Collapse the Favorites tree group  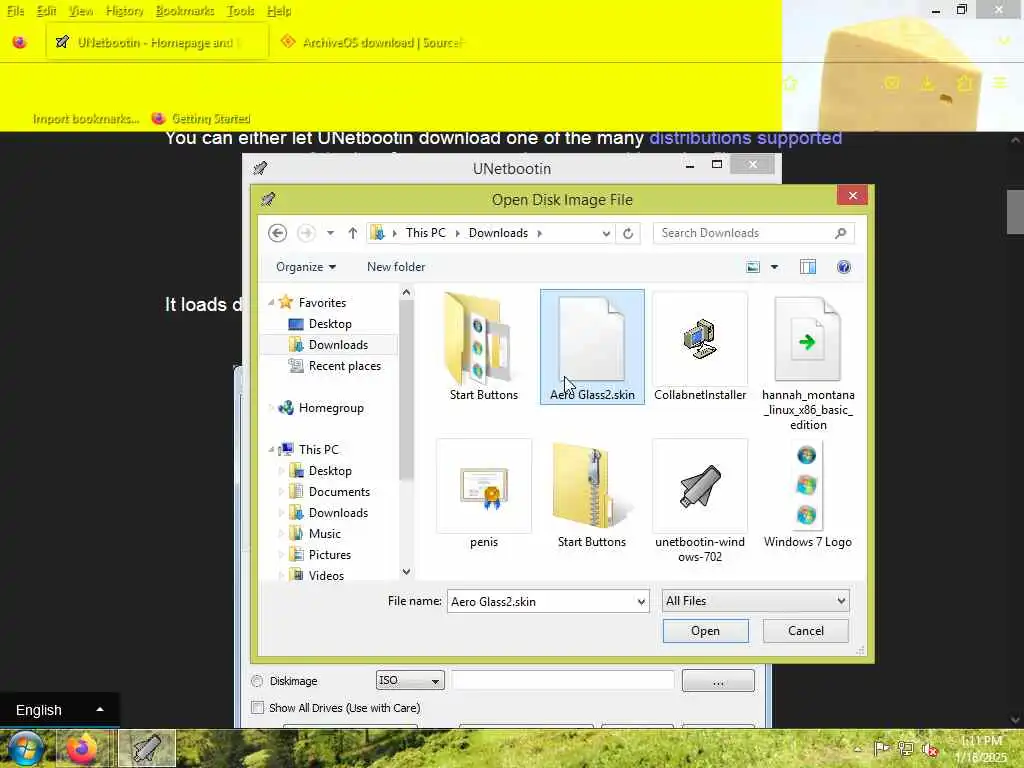[271, 302]
